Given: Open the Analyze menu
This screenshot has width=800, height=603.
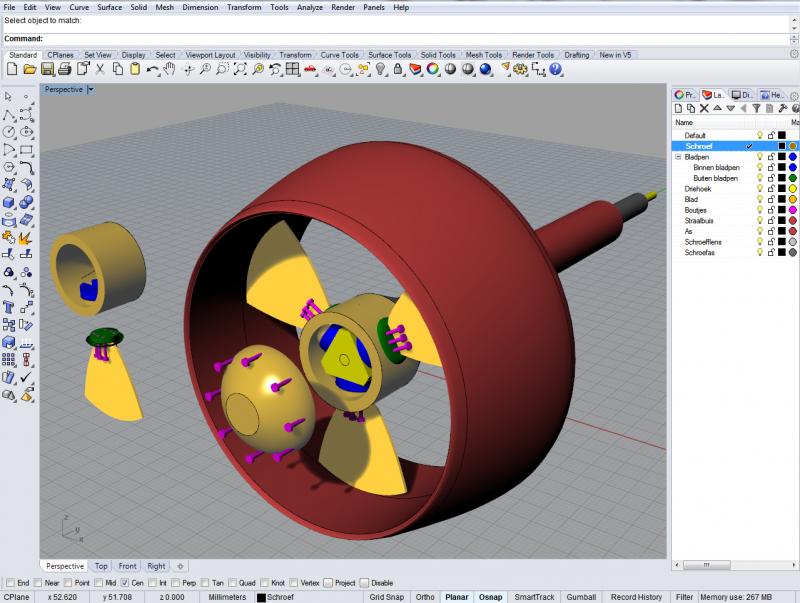Looking at the screenshot, I should coord(310,7).
